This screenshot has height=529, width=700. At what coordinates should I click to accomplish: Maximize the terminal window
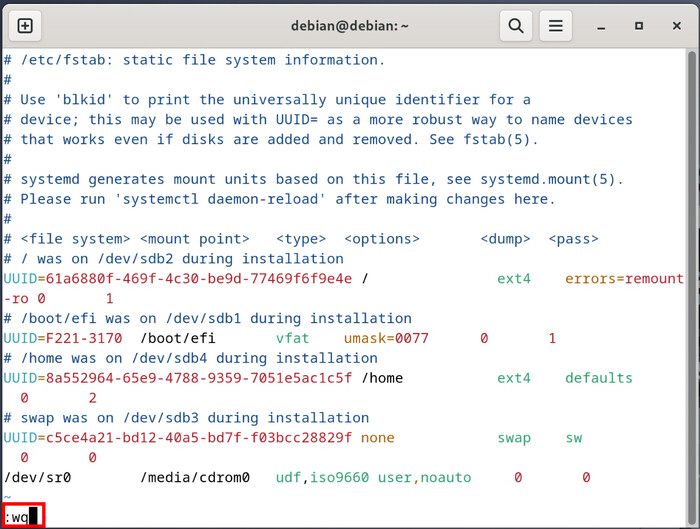click(x=639, y=26)
